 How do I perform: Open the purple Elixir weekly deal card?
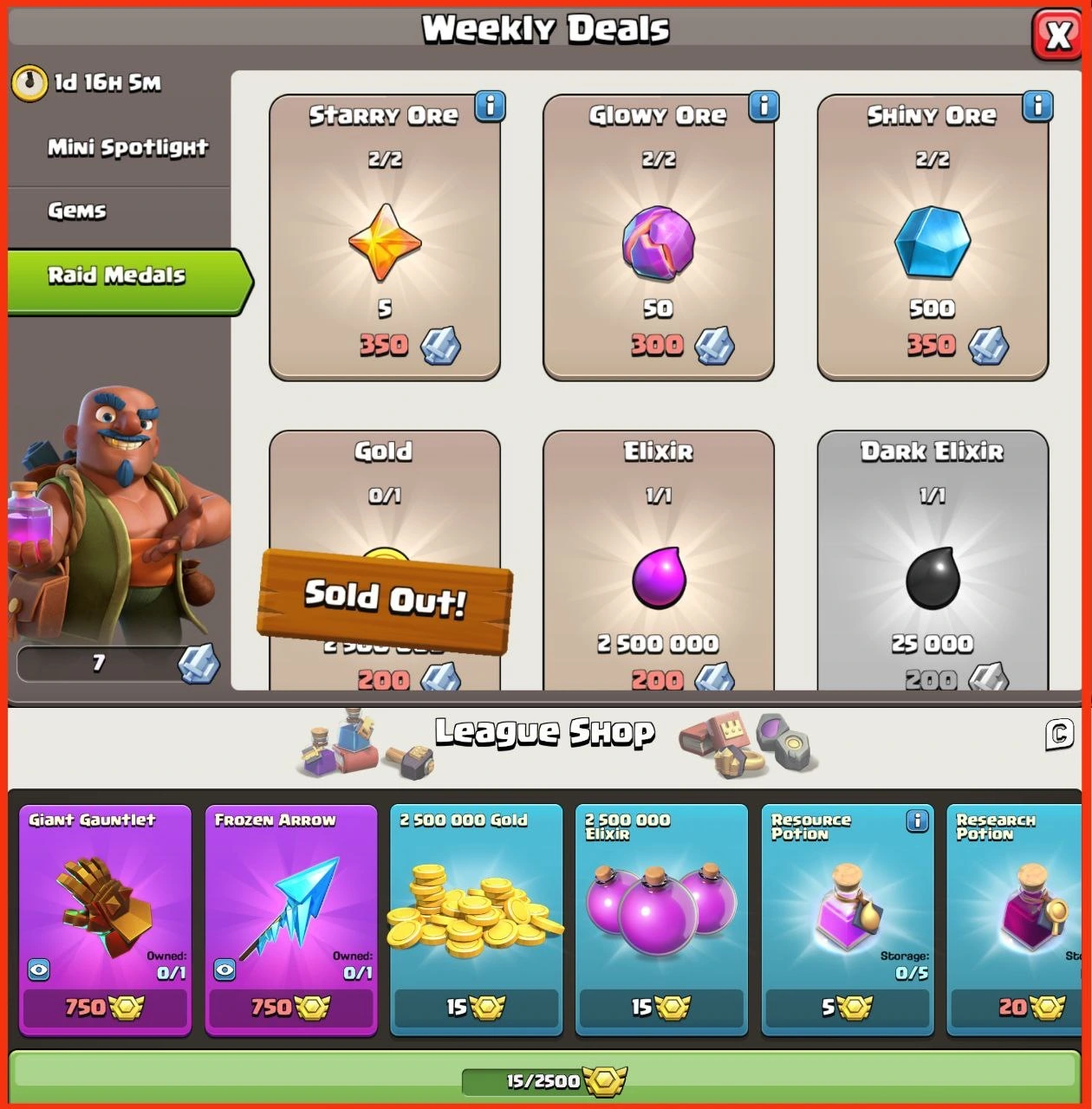click(659, 561)
